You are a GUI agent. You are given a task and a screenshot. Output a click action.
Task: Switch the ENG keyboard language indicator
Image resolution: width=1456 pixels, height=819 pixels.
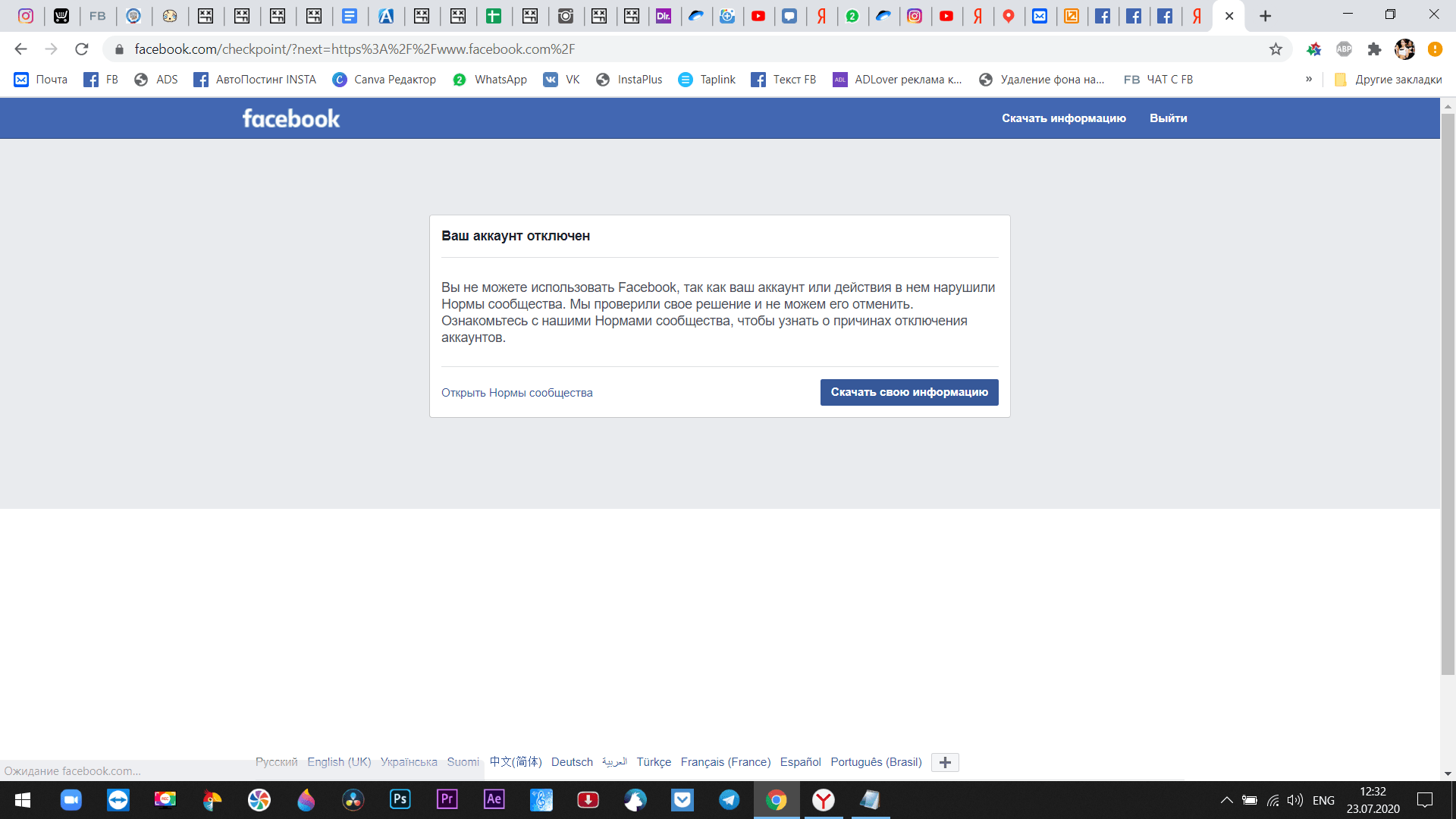coord(1323,800)
